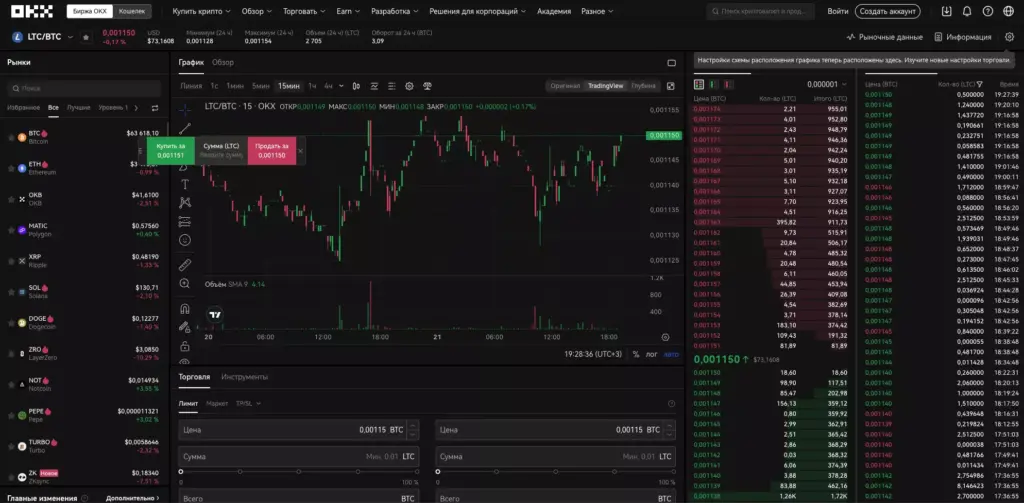Select the crosshair cursor tool

(x=185, y=109)
